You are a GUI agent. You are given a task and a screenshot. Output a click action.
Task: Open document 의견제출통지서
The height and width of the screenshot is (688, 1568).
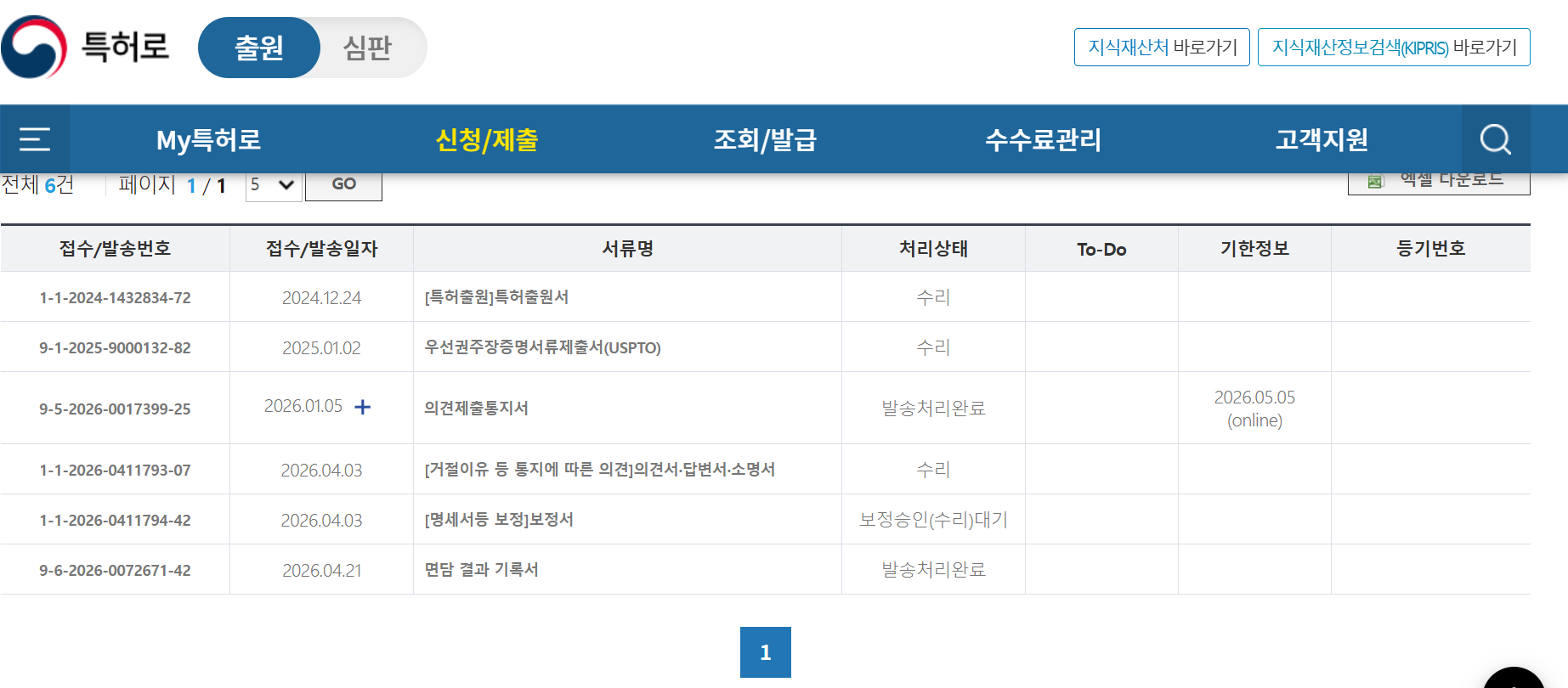tap(476, 408)
